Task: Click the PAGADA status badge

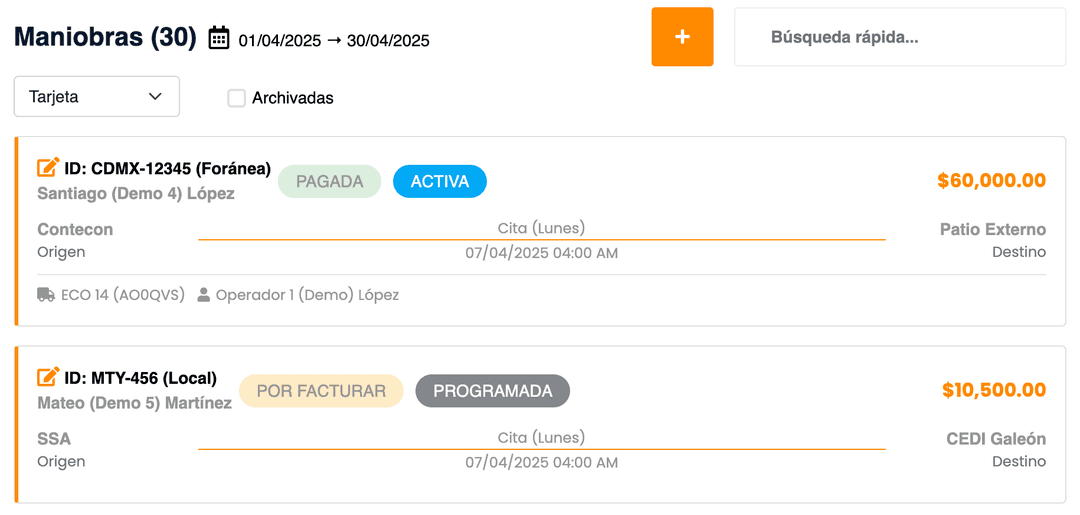Action: pos(329,182)
